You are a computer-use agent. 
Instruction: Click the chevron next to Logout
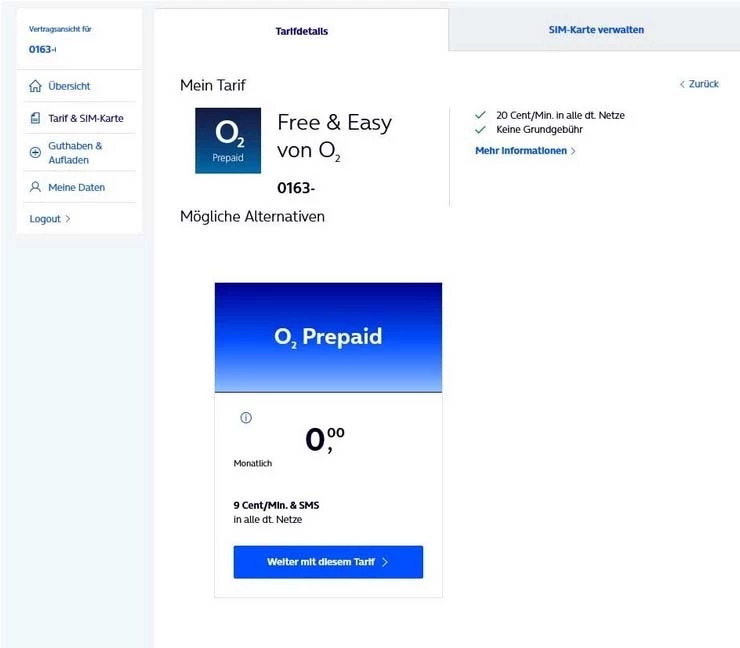point(68,219)
